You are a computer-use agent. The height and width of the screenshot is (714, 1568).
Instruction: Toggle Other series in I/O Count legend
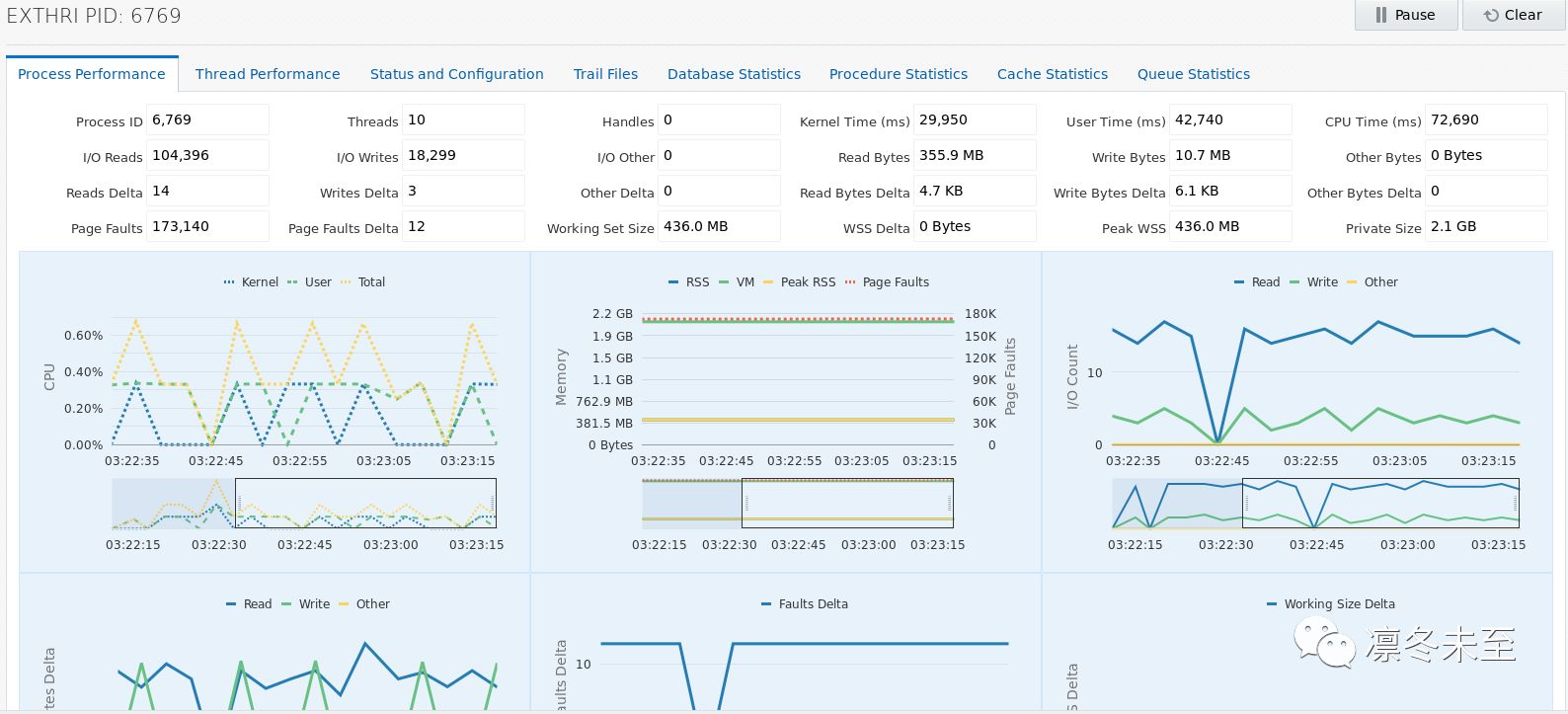(1372, 282)
